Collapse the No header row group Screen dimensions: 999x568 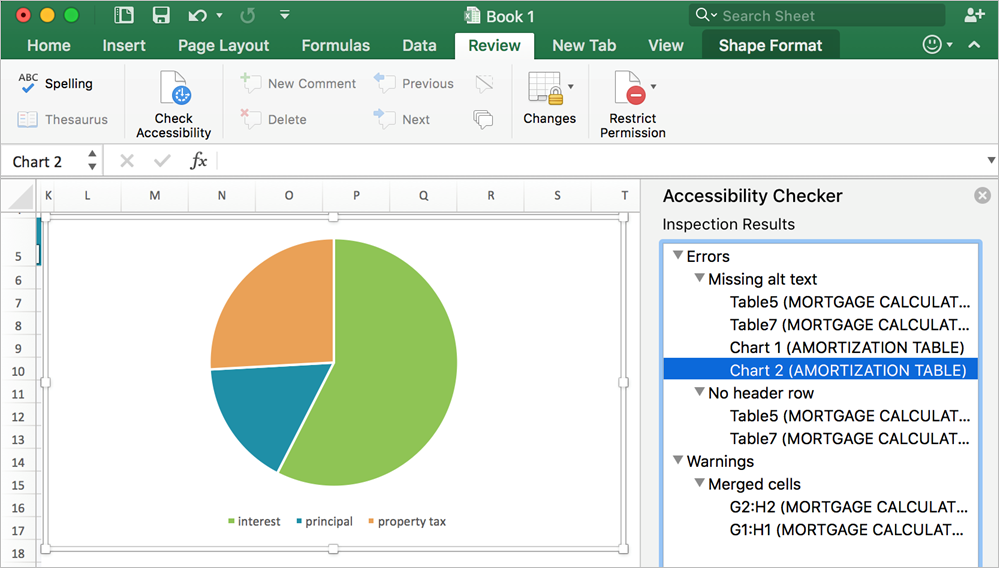700,392
